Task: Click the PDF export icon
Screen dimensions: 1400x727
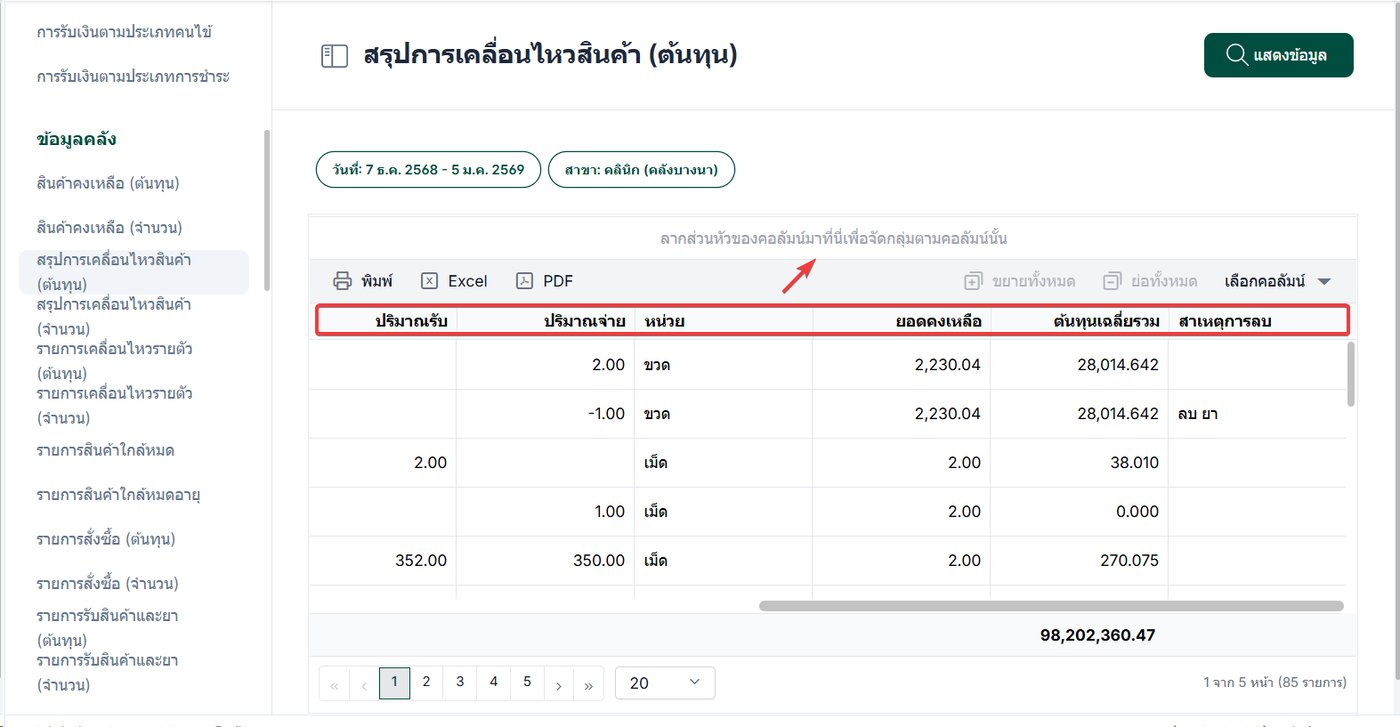Action: click(x=524, y=281)
